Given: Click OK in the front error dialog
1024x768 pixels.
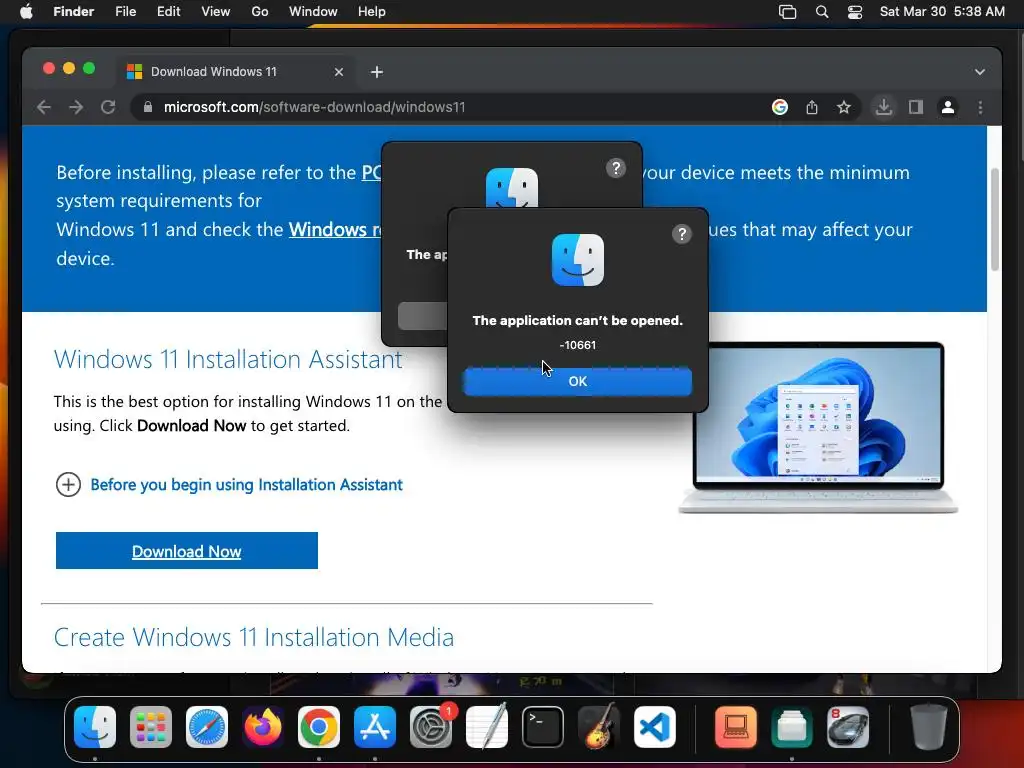Looking at the screenshot, I should tap(577, 381).
